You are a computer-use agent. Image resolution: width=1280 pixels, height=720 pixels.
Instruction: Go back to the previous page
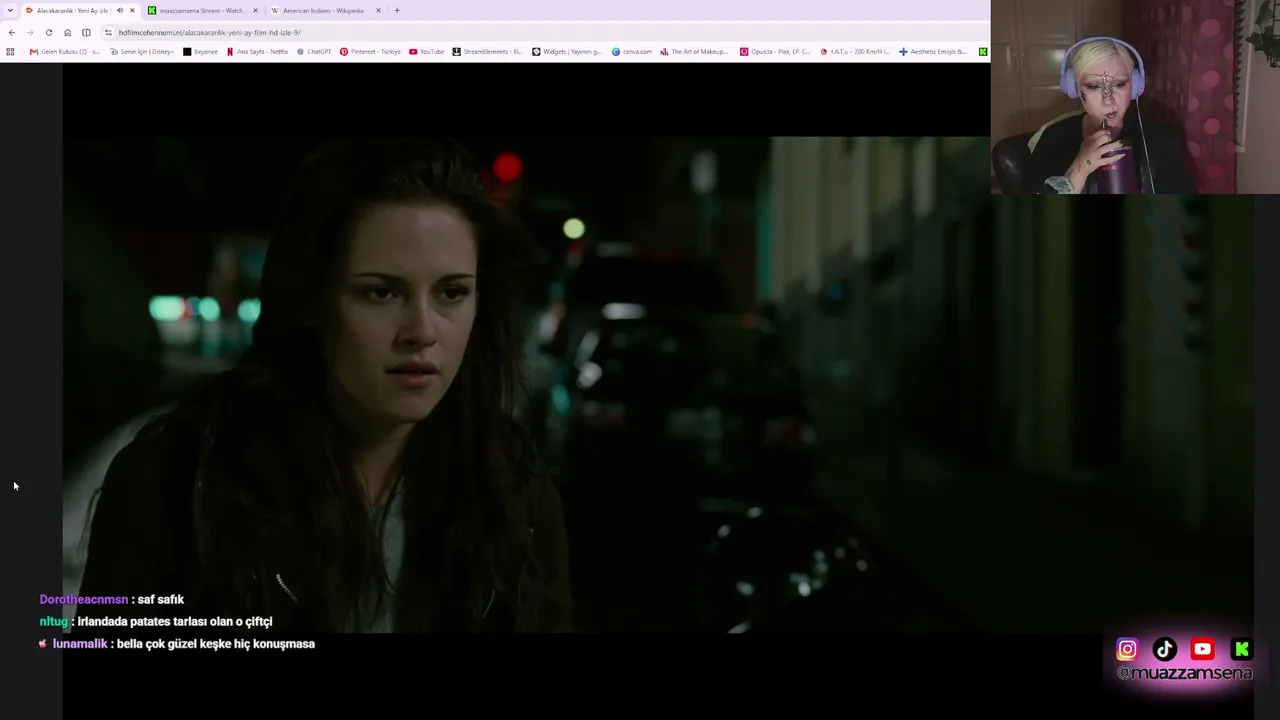click(11, 32)
